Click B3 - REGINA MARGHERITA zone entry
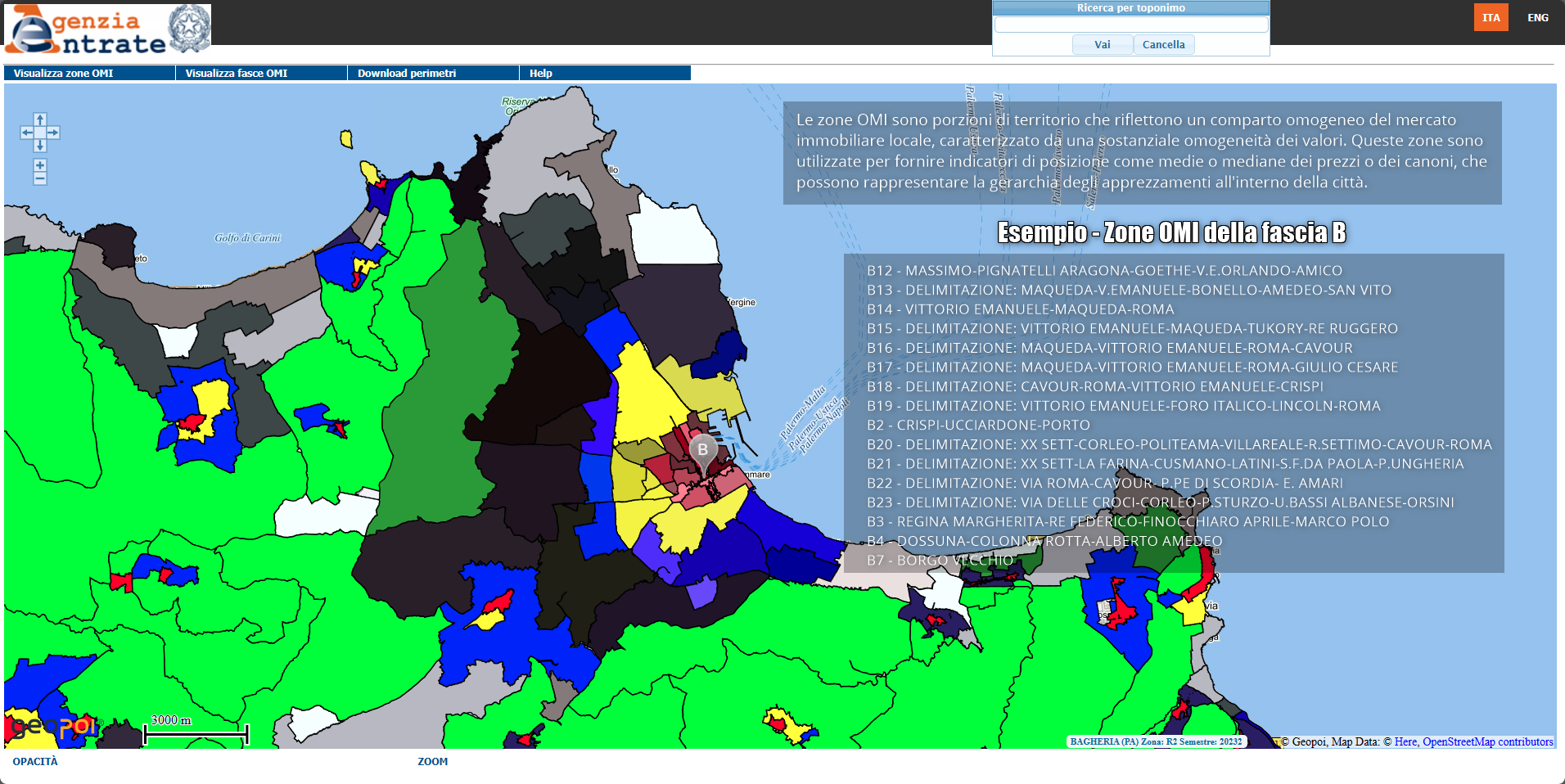The height and width of the screenshot is (784, 1565). click(x=1128, y=521)
